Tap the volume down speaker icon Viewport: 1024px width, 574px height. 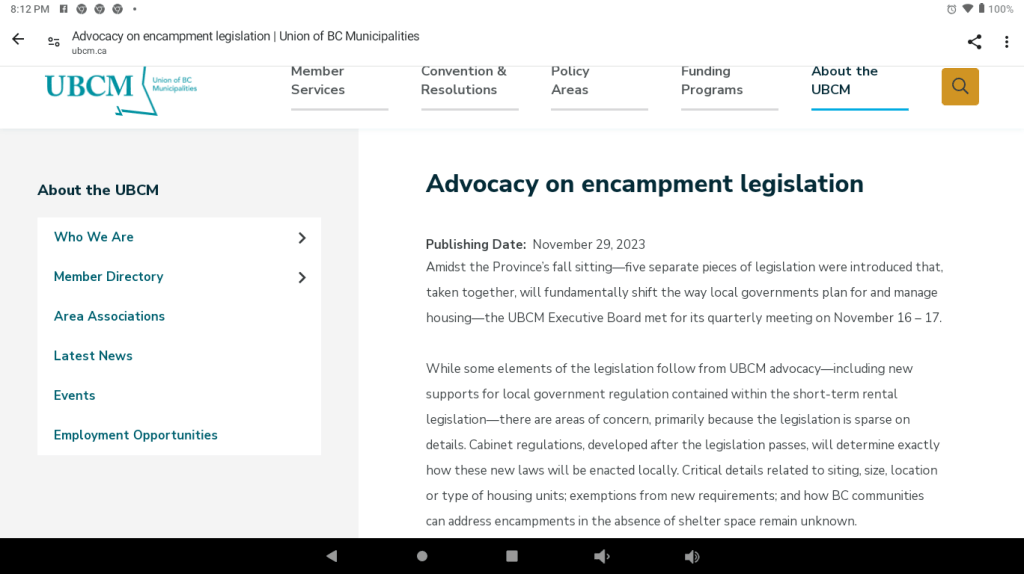[601, 556]
